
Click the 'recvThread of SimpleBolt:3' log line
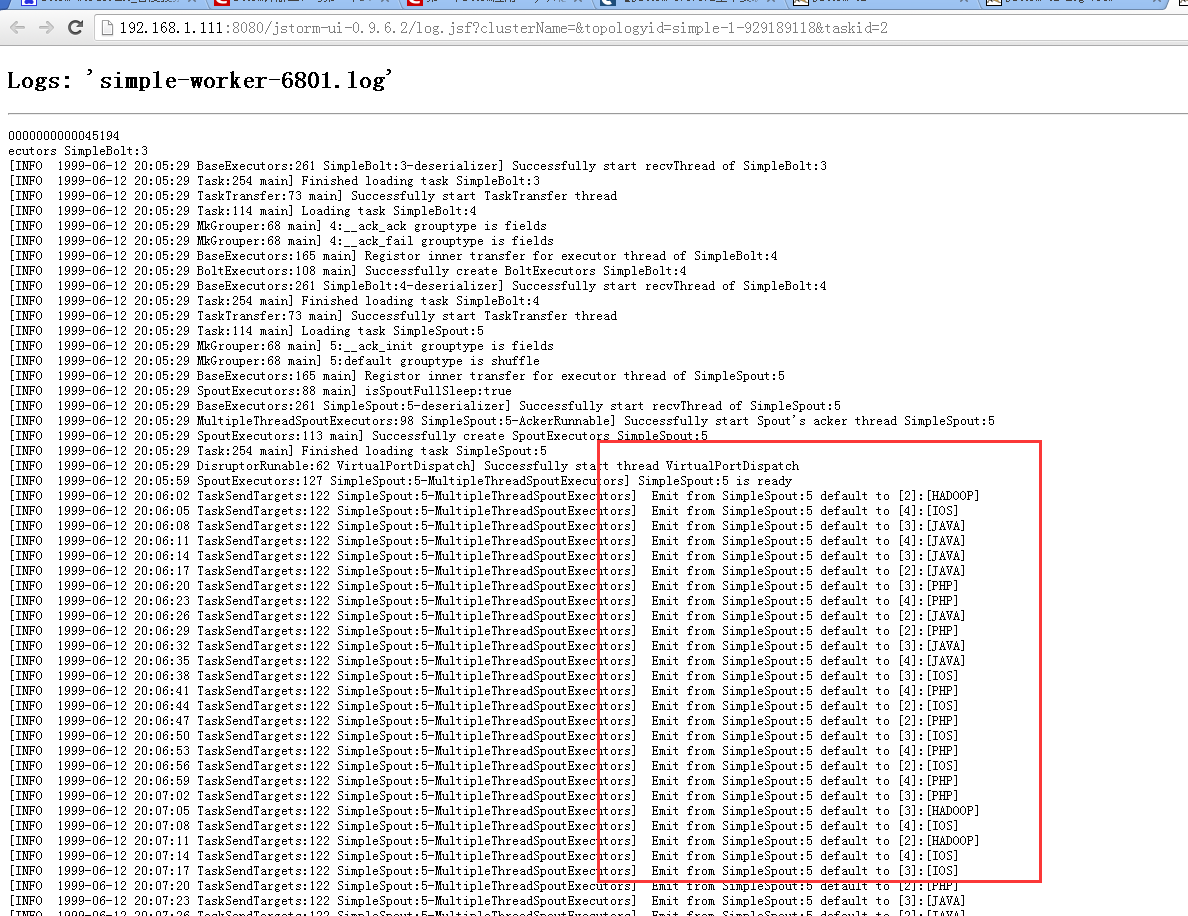click(x=417, y=166)
